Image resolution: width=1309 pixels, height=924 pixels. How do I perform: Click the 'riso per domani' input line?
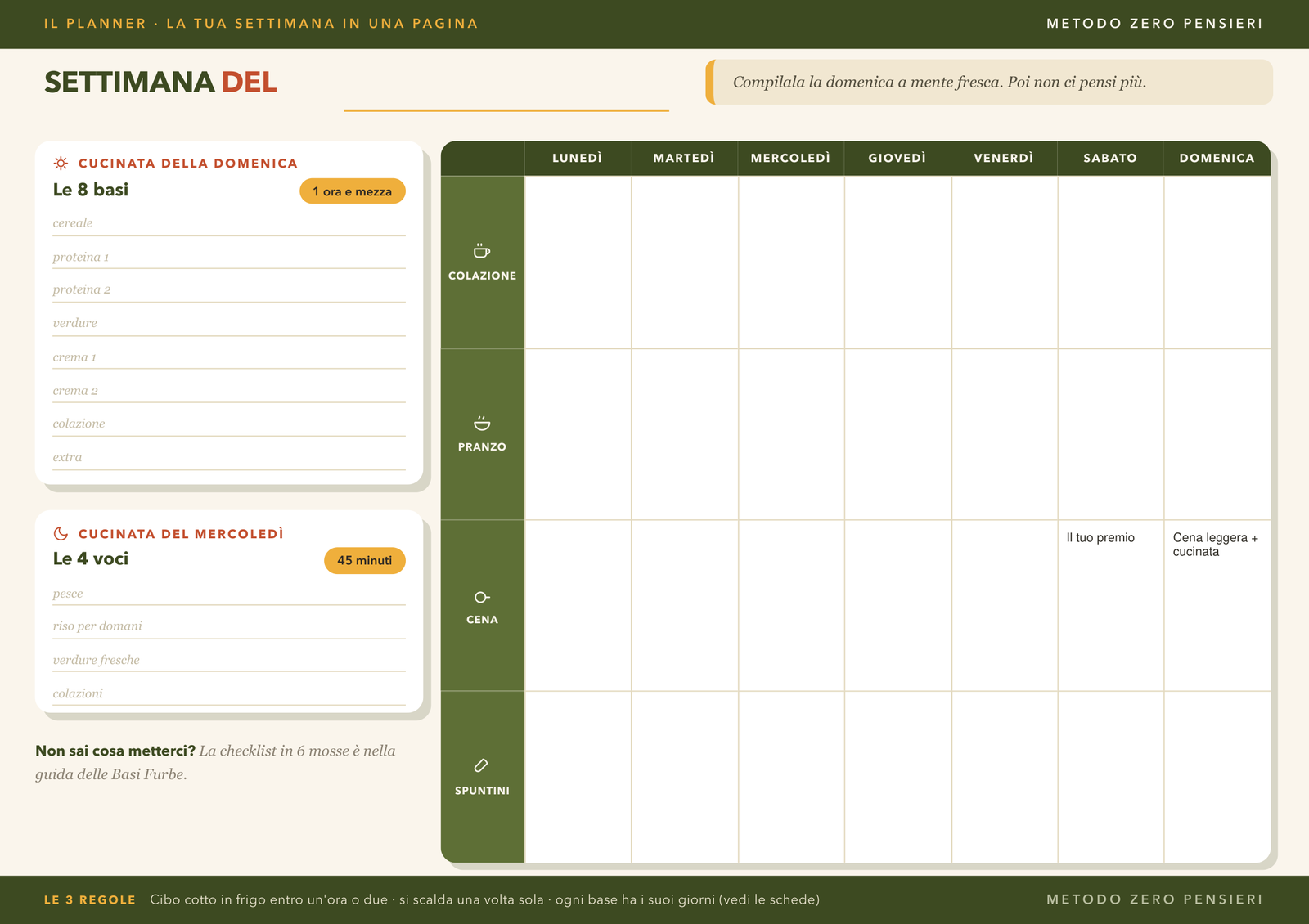(x=229, y=627)
